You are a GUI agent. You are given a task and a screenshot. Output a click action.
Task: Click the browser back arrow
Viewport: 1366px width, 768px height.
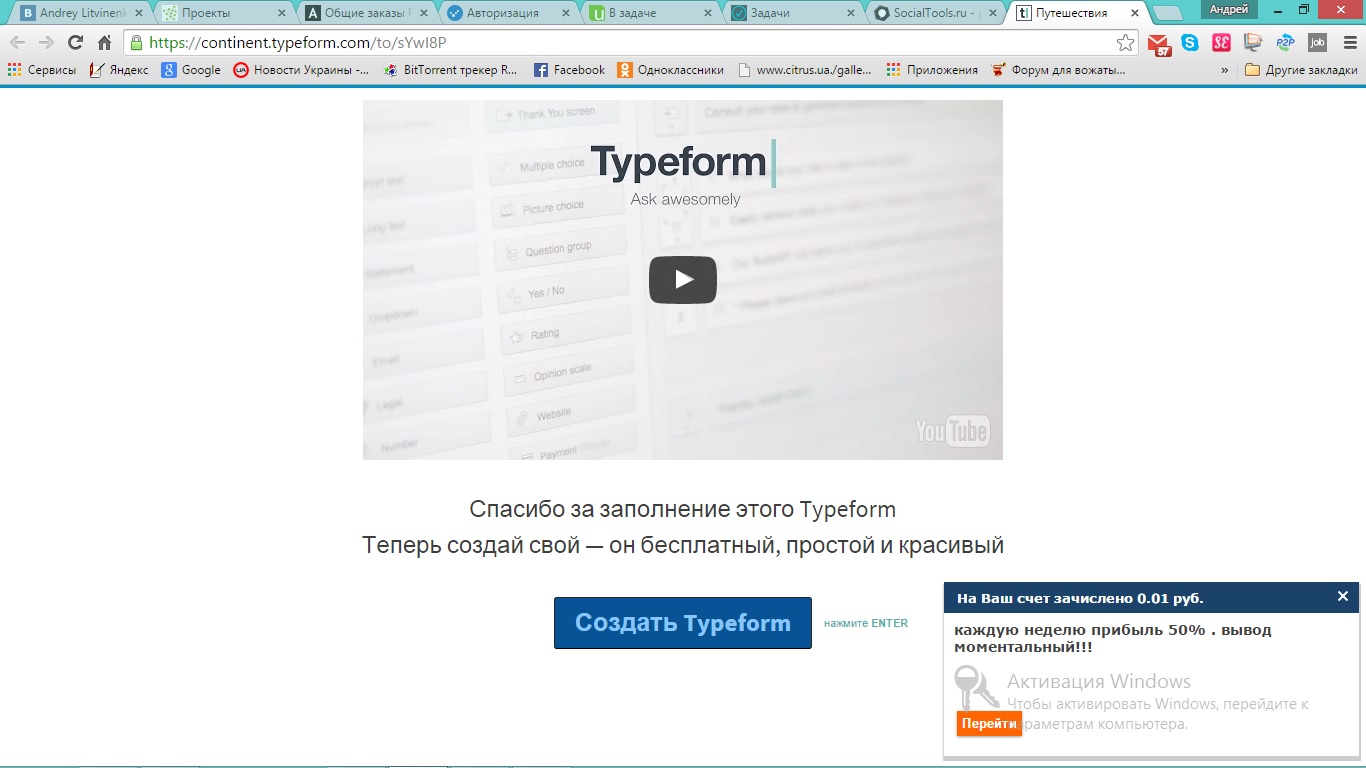click(x=17, y=43)
